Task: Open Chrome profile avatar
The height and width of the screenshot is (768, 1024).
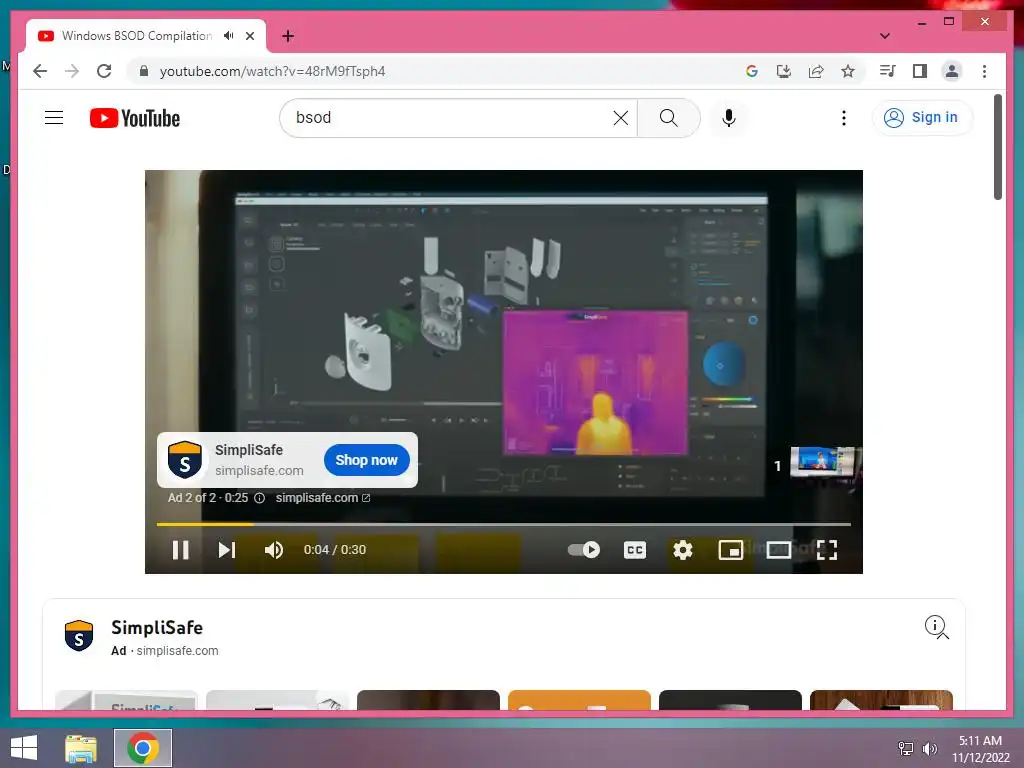Action: click(x=952, y=71)
